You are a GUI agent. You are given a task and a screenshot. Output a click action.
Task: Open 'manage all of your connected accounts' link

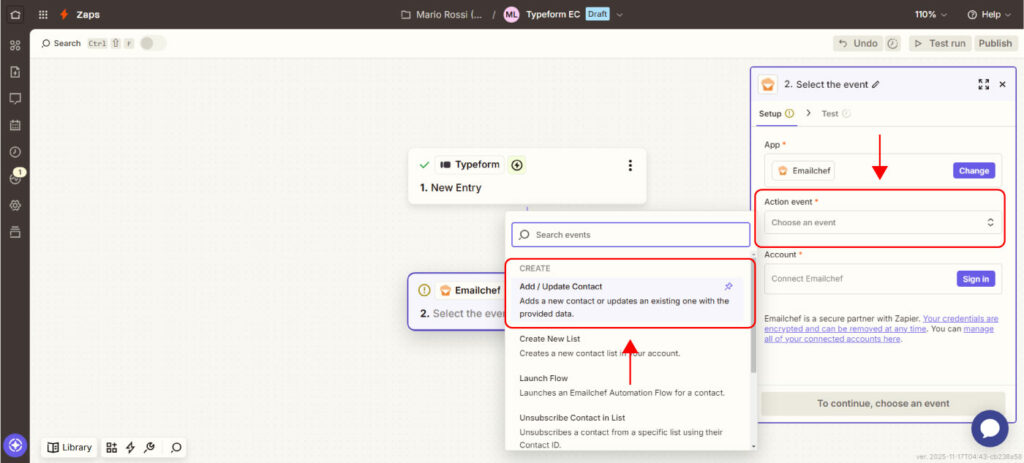[x=879, y=334]
